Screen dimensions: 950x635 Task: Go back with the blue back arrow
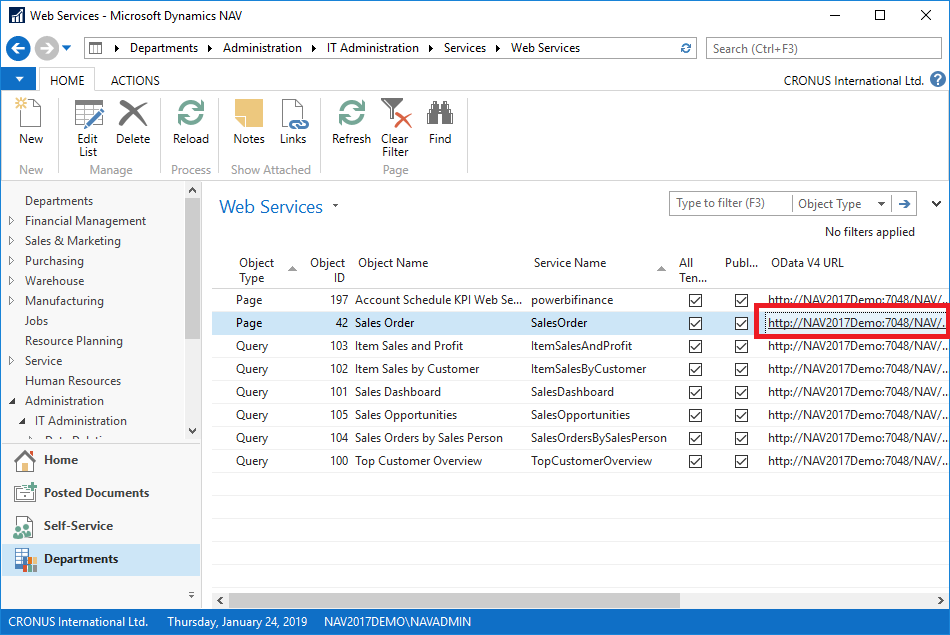18,48
